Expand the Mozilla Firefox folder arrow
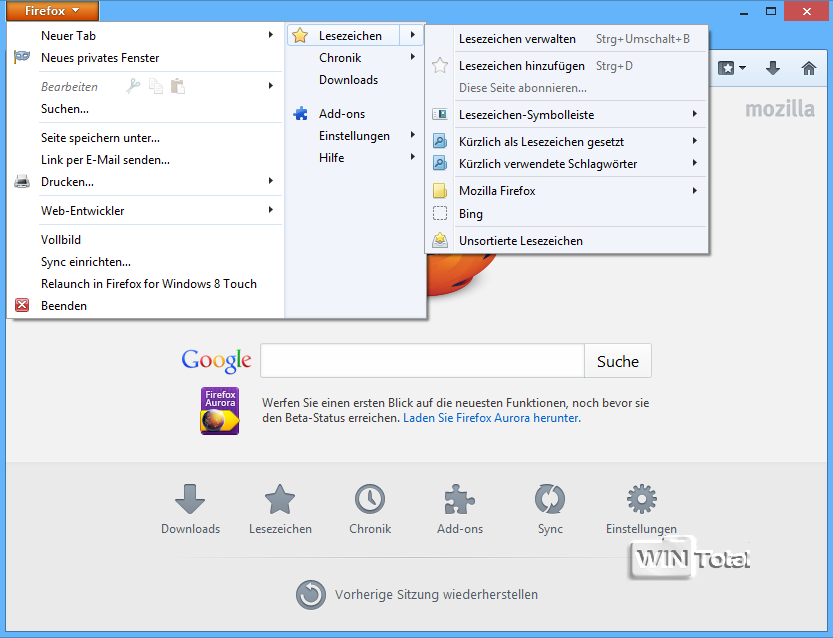Screen dimensions: 833x638 694,191
